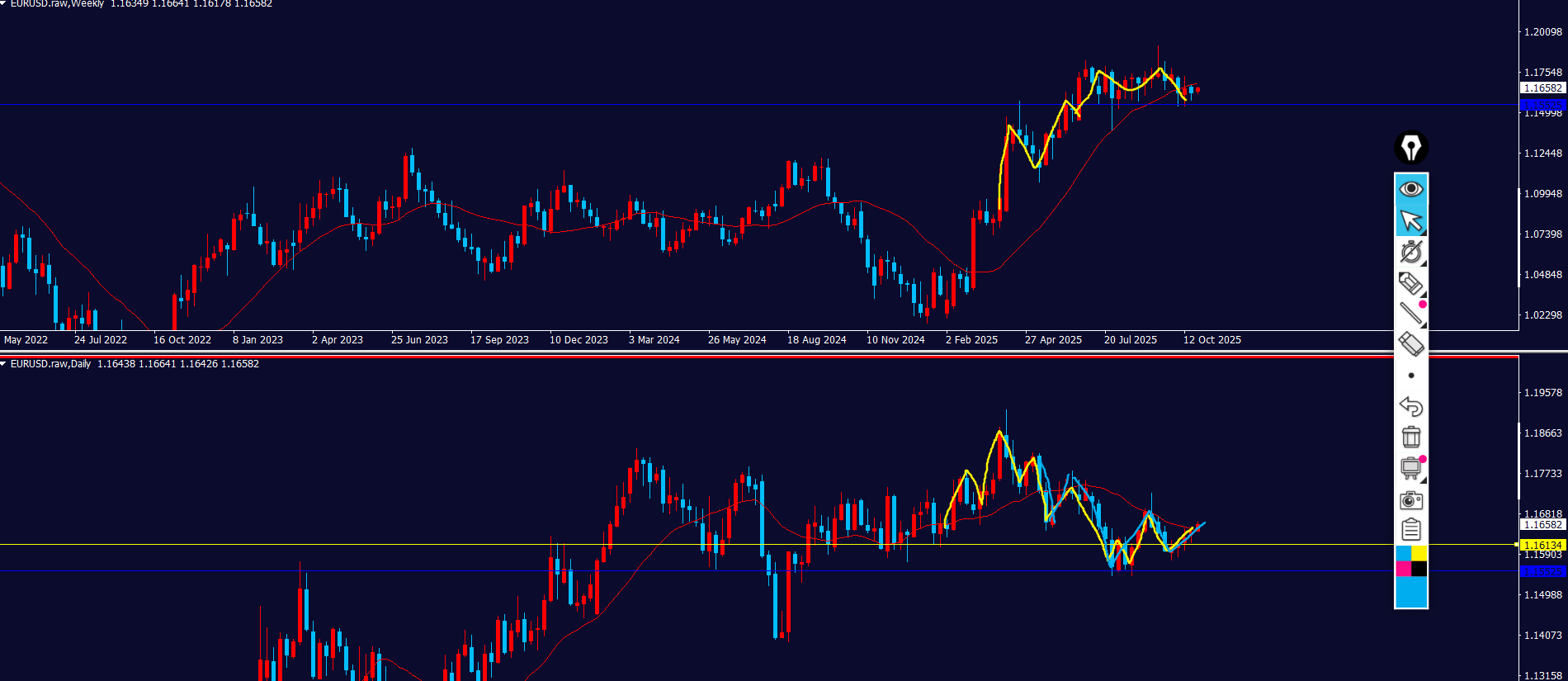Screen dimensions: 1568x681
Task: Click the yellow 1.16134 price label
Action: pos(1542,545)
